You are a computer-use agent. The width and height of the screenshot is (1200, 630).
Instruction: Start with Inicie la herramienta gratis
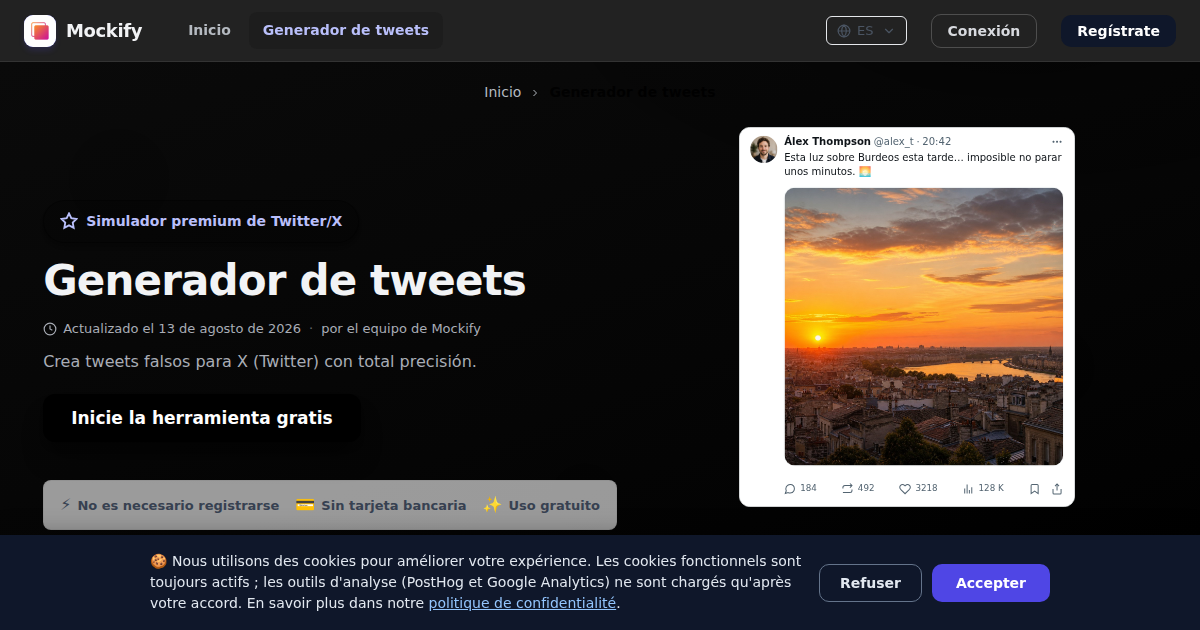[202, 418]
